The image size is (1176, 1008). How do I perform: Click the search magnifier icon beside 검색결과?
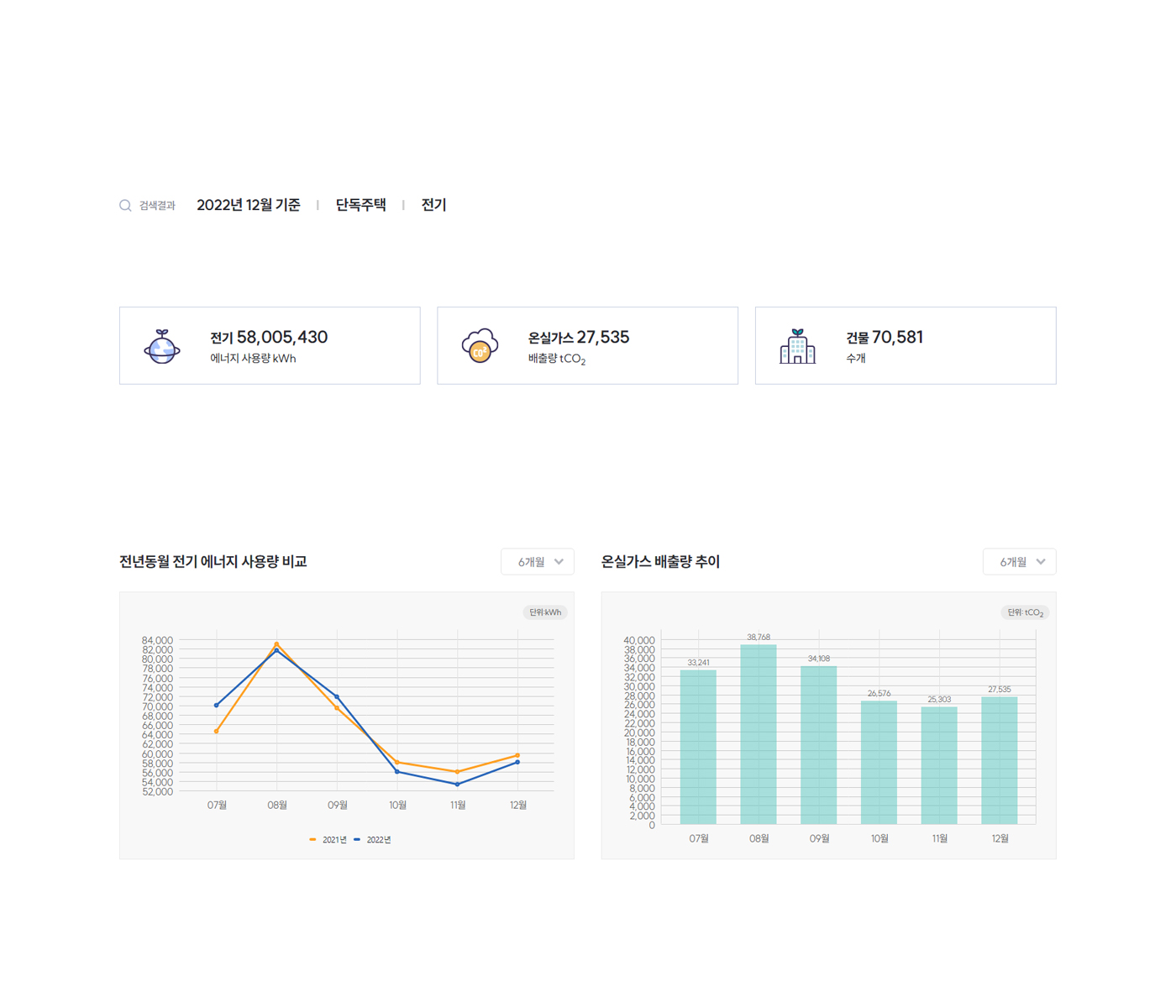click(125, 206)
